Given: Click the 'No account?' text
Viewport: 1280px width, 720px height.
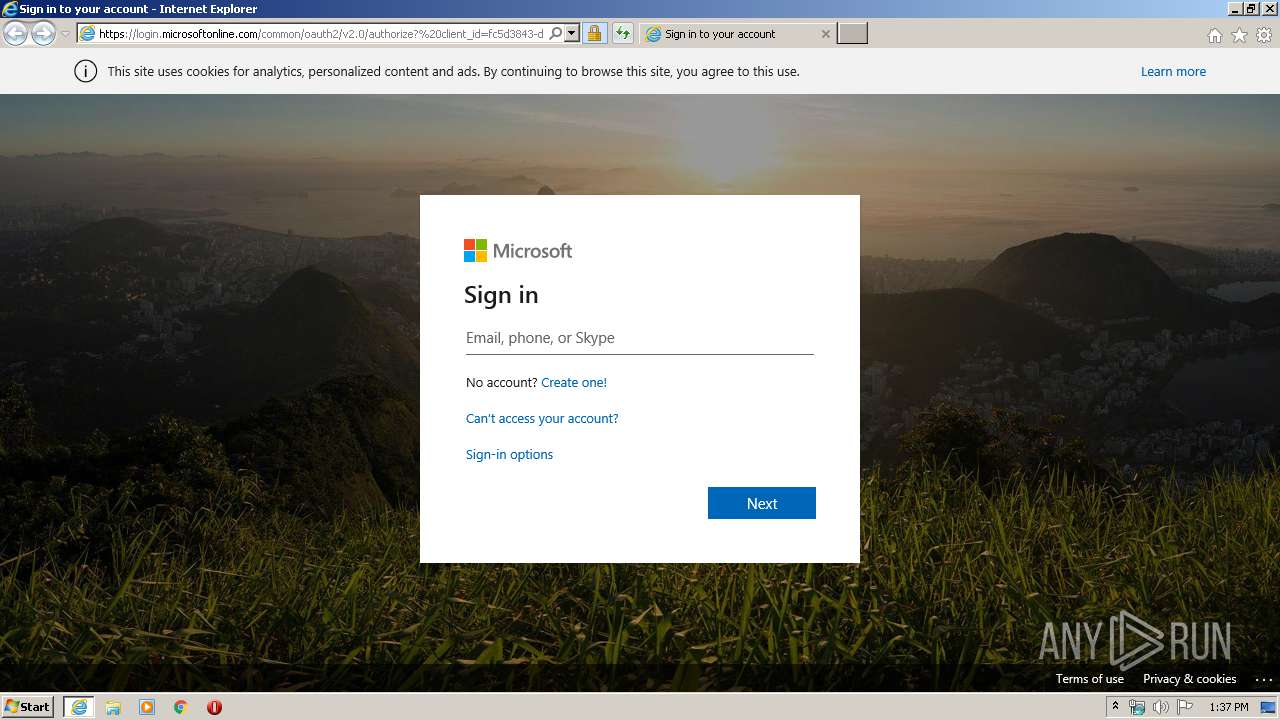Looking at the screenshot, I should (502, 382).
